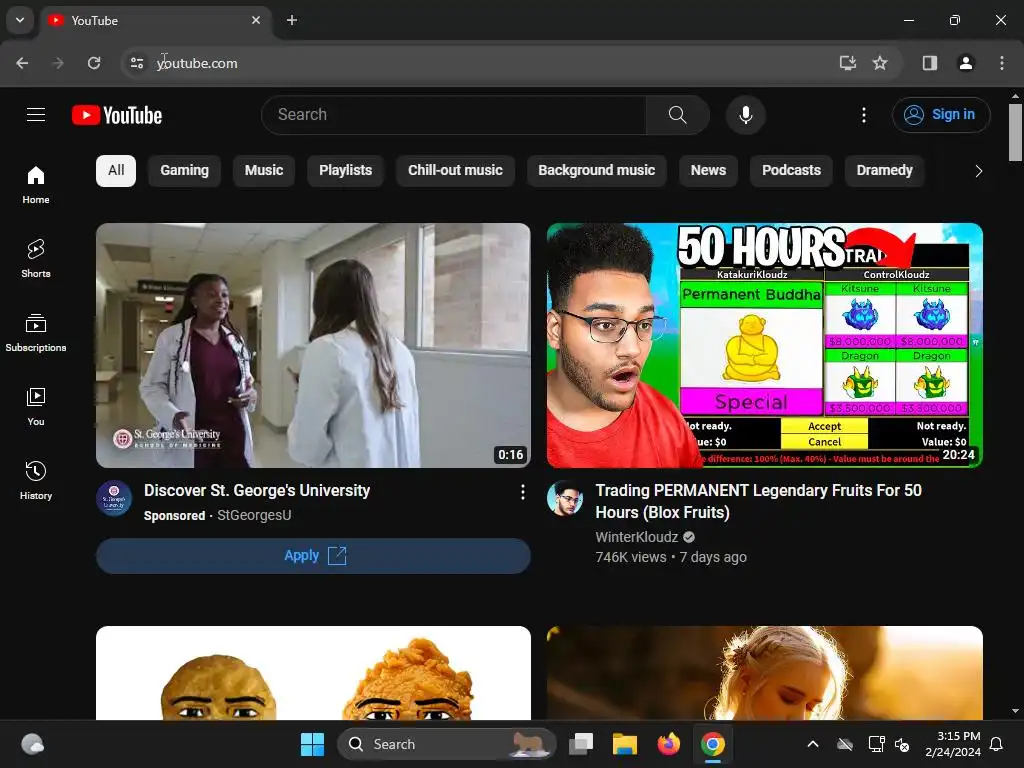Click the StGeorgesU advertiser name
This screenshot has width=1024, height=768.
pos(254,515)
